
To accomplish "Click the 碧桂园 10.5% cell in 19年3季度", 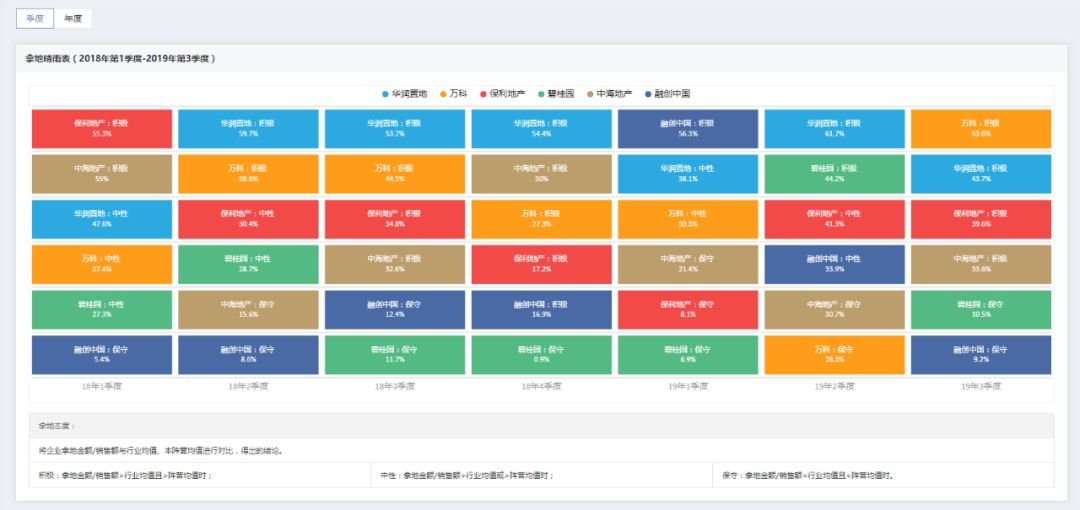I will tap(982, 309).
